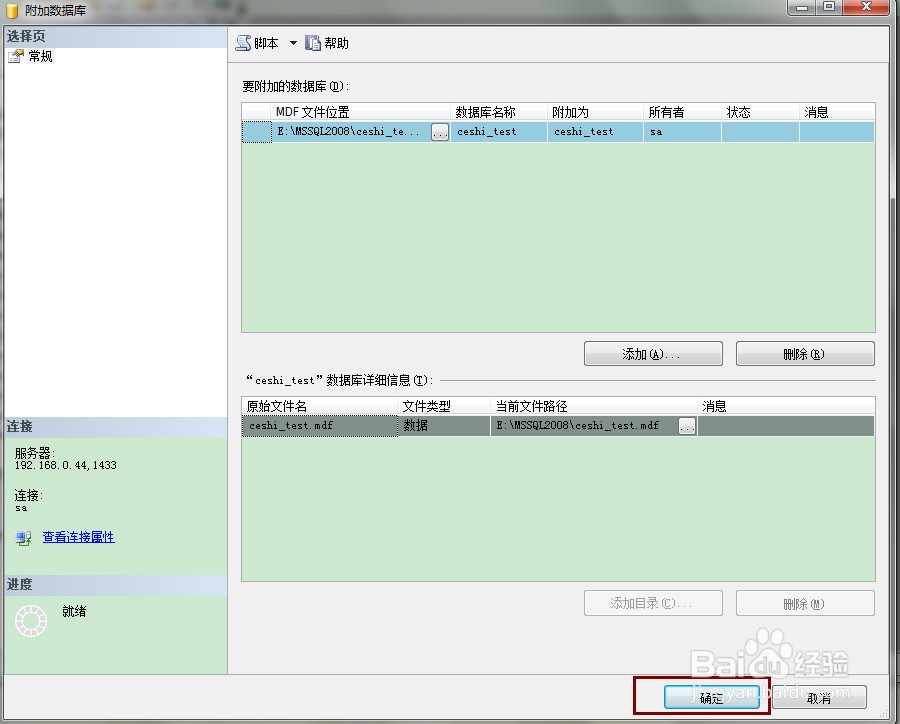
Task: Select the row header of the ceshi_test database row
Action: click(x=257, y=131)
